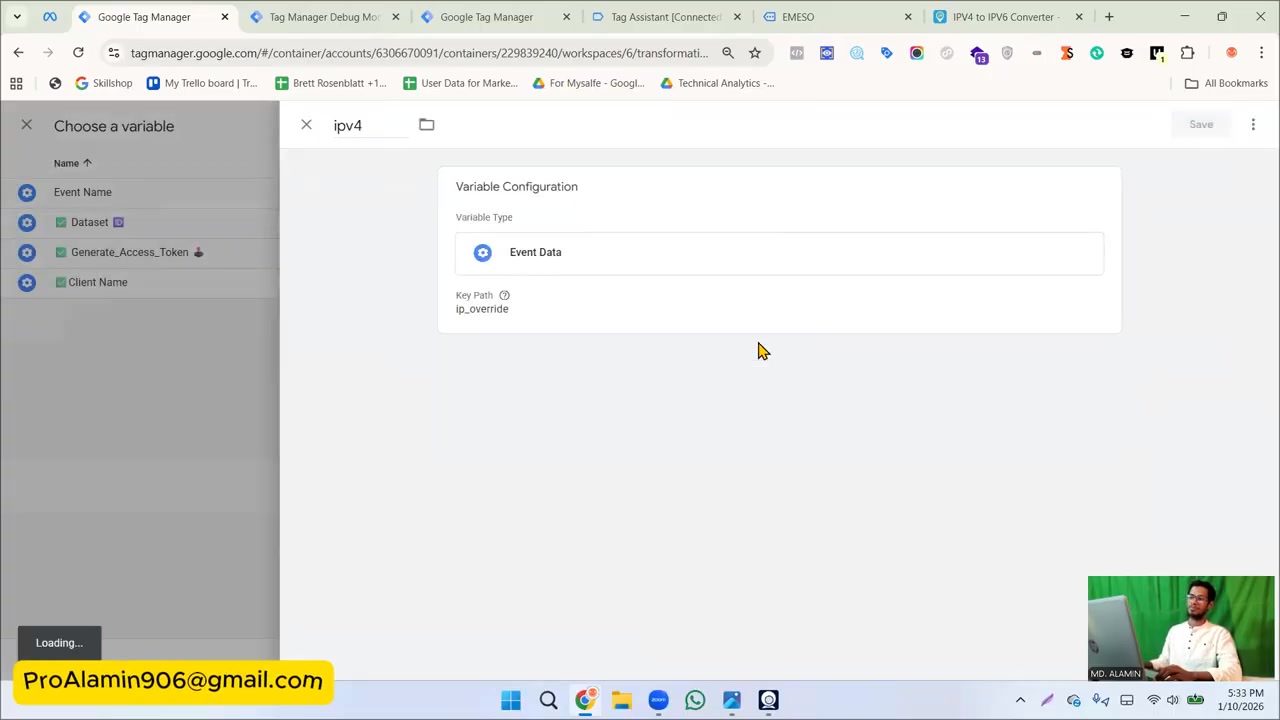The height and width of the screenshot is (720, 1280).
Task: Open the Chrome extensions puzzle icon
Action: 1187,53
